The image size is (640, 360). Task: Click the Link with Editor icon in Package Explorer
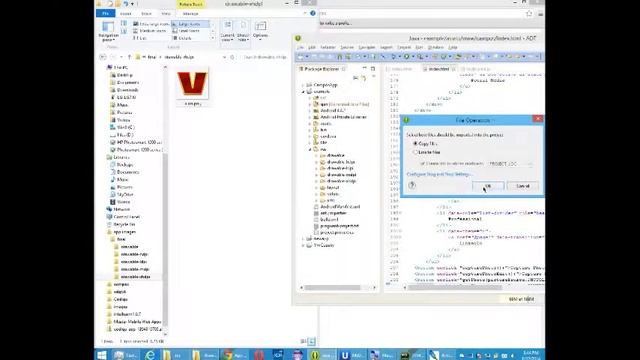tap(363, 78)
